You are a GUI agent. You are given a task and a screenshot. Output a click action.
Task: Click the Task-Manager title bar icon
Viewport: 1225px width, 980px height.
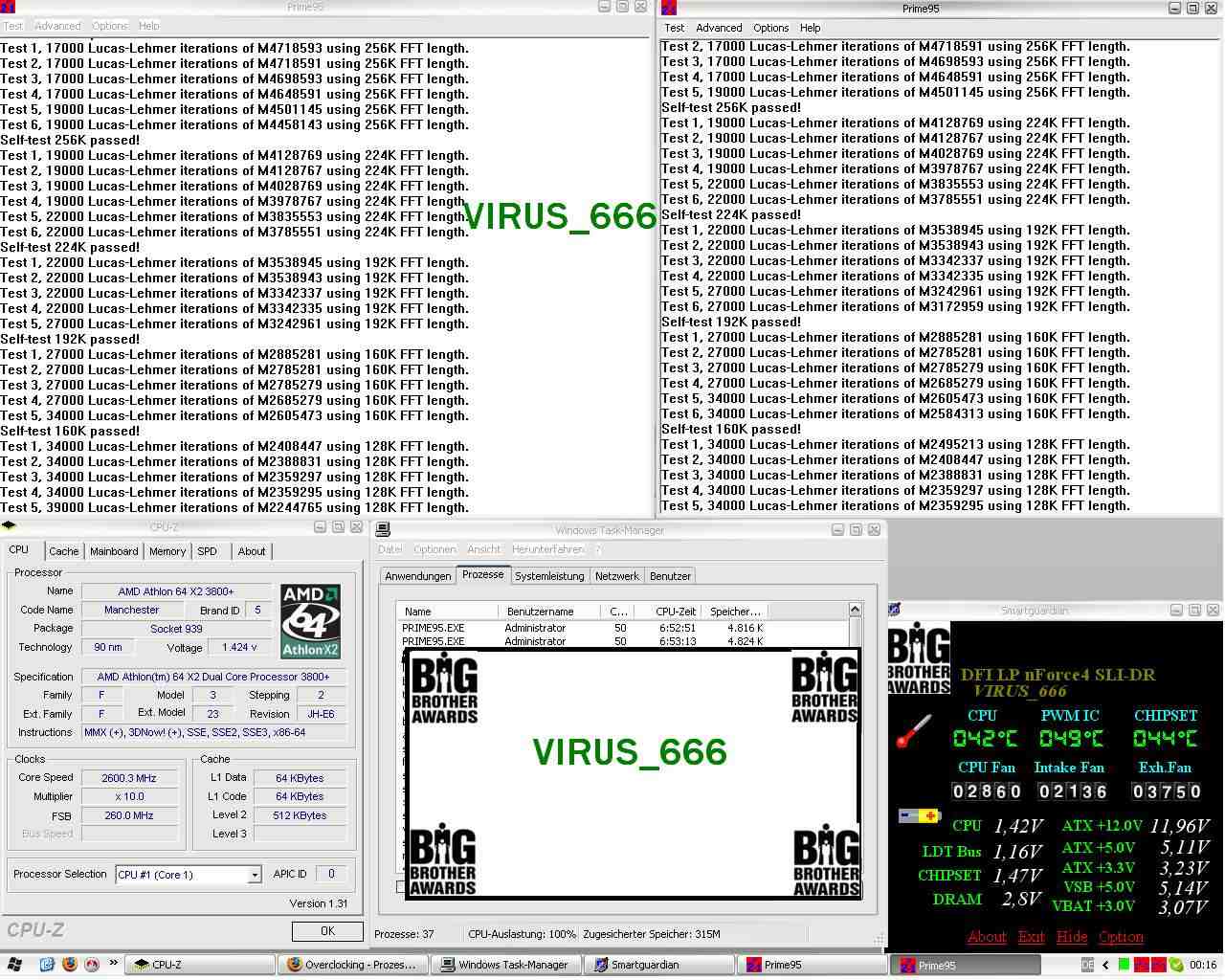(x=382, y=529)
